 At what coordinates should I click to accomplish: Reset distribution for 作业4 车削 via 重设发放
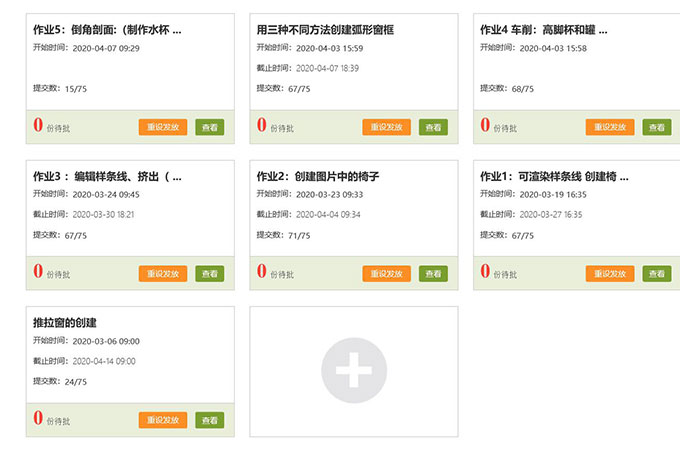[x=610, y=127]
